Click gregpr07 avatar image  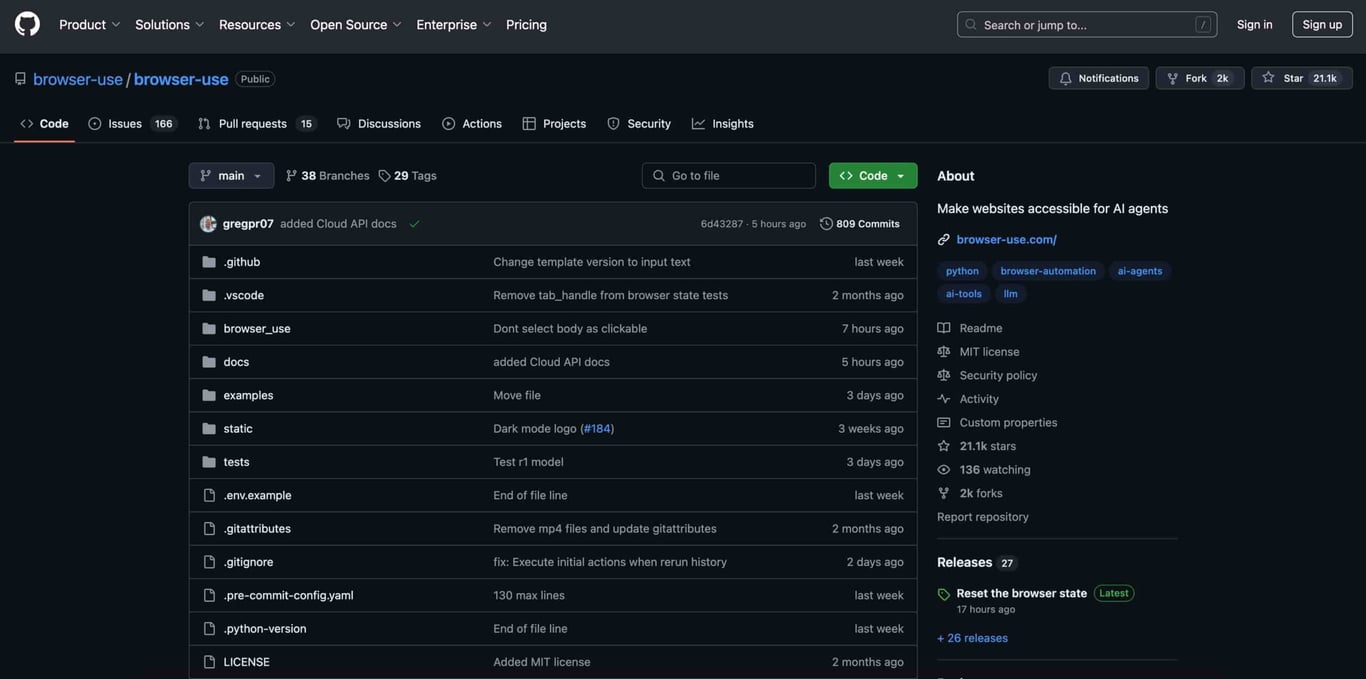click(208, 224)
